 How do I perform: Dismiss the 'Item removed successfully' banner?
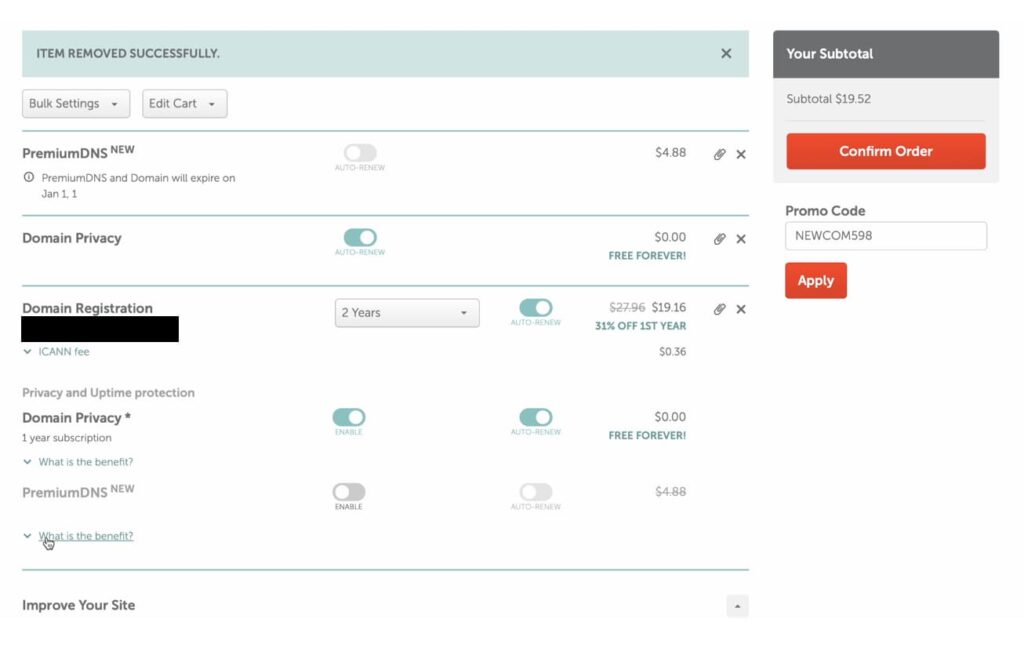(x=726, y=54)
